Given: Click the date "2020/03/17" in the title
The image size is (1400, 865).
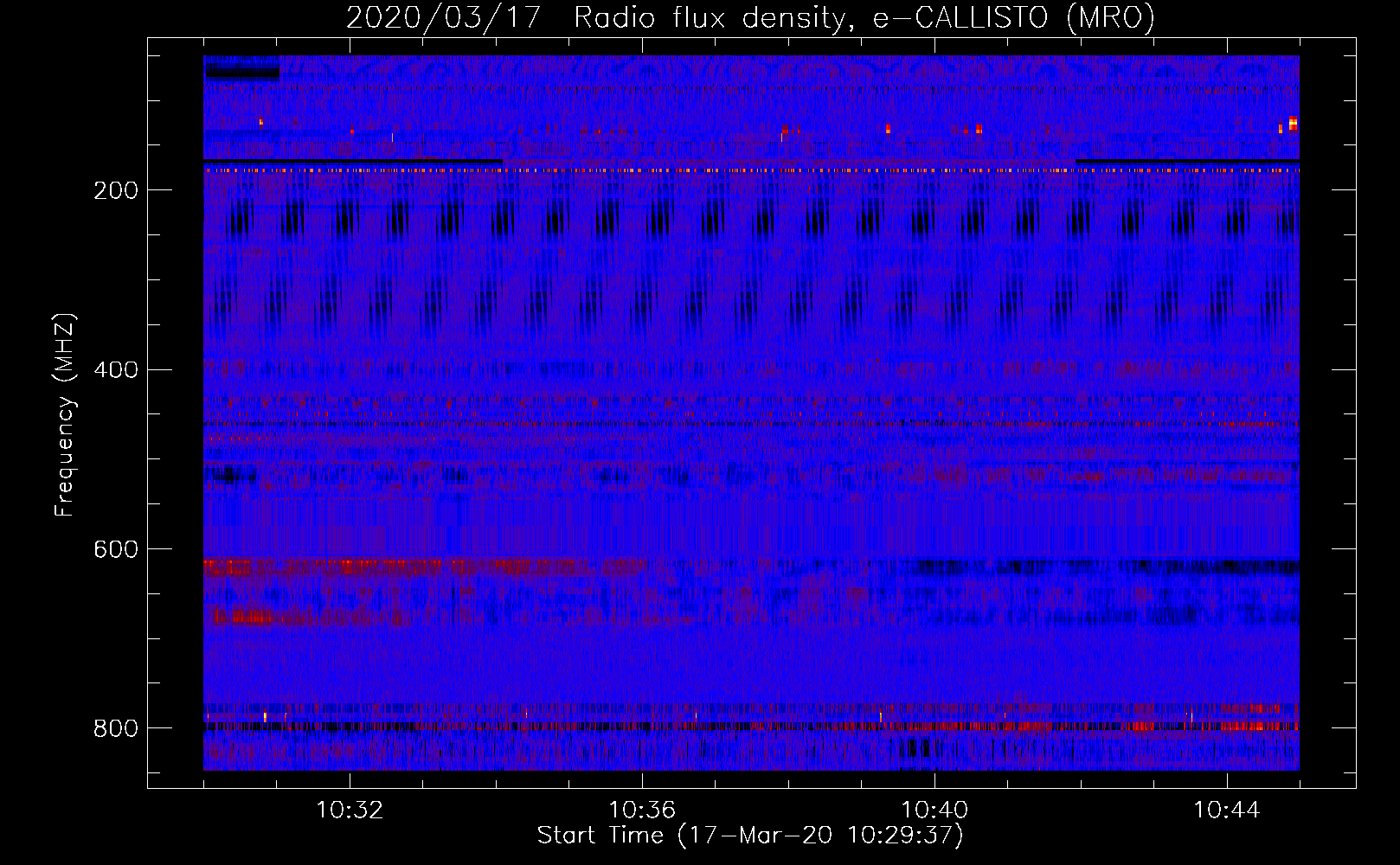Looking at the screenshot, I should tap(443, 18).
